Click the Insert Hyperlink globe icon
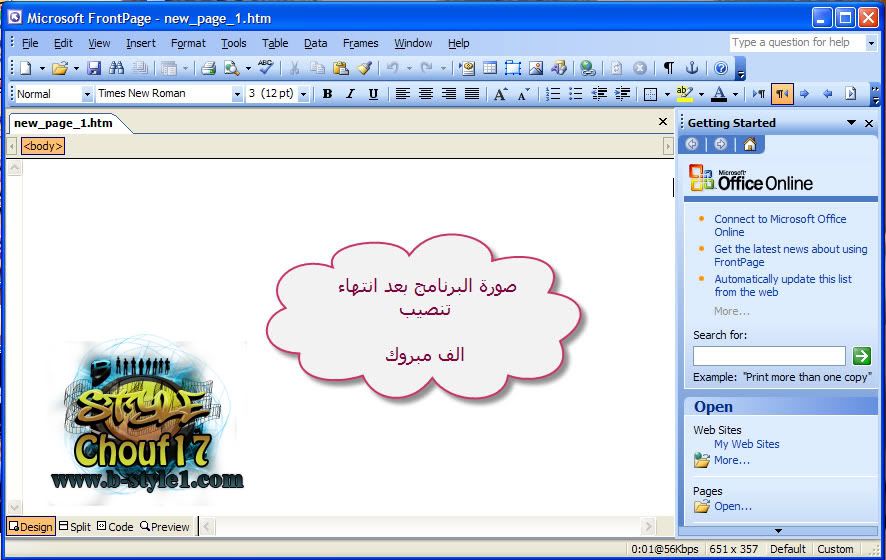This screenshot has height=560, width=886. tap(588, 68)
